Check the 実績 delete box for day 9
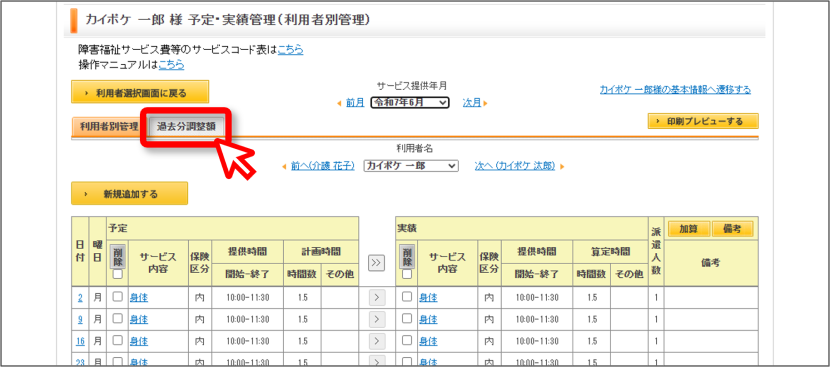Image resolution: width=830 pixels, height=367 pixels. point(407,319)
